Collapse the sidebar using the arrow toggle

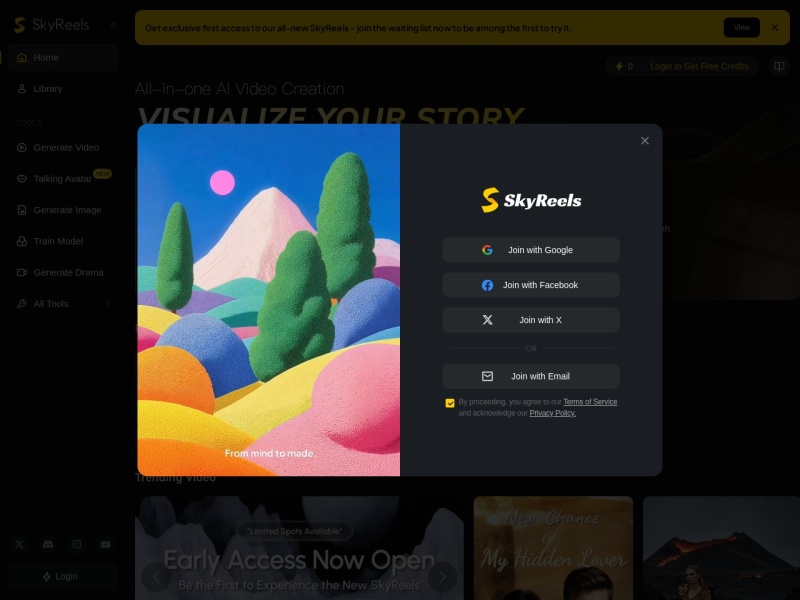tap(113, 25)
